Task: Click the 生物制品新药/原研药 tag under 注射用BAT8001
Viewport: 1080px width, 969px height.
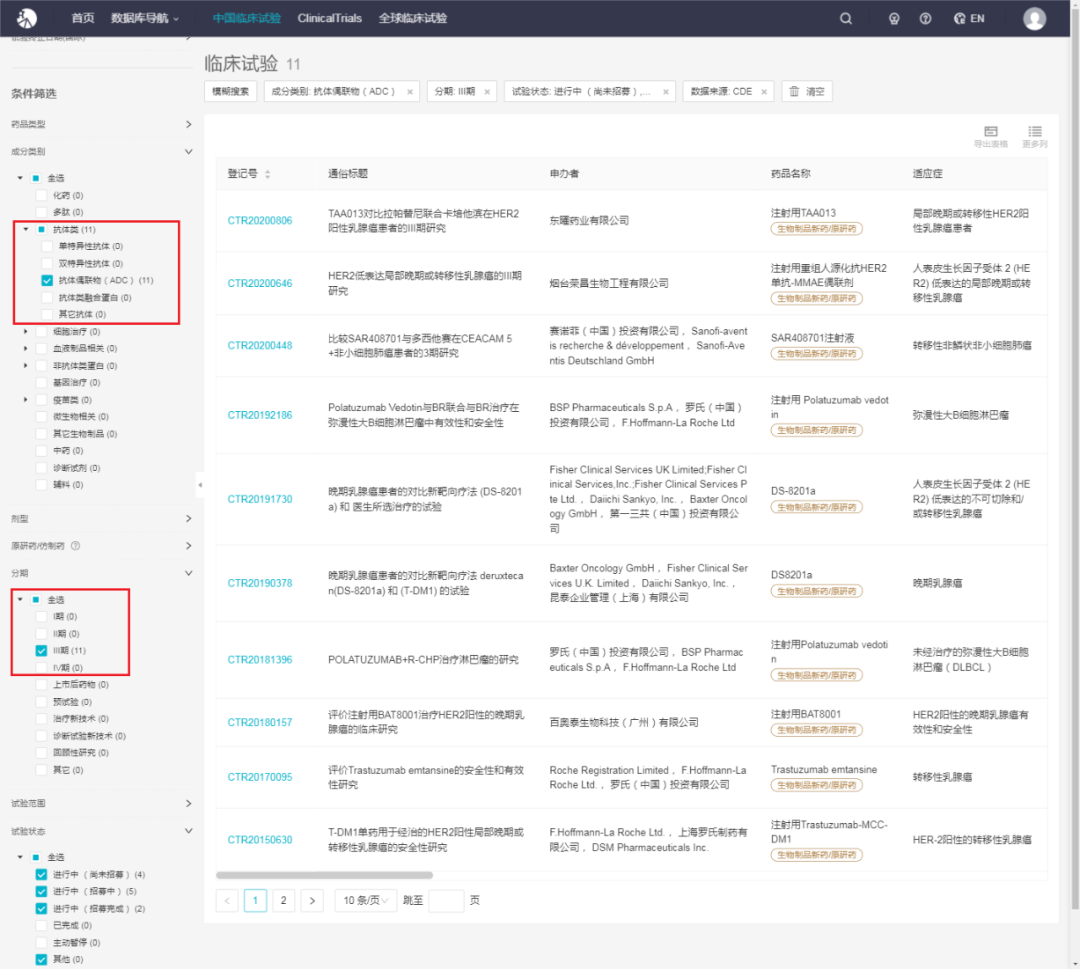Action: click(816, 729)
